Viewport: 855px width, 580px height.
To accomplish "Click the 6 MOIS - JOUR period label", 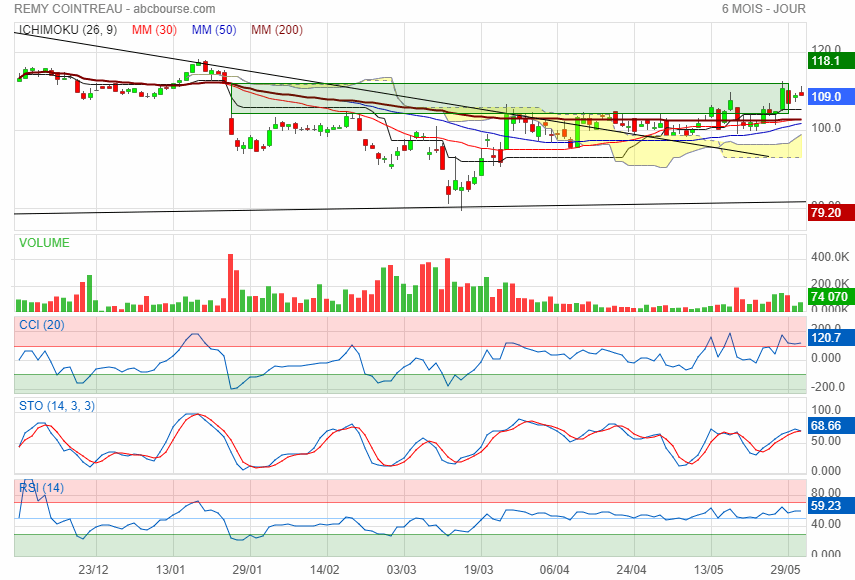I will tap(763, 9).
